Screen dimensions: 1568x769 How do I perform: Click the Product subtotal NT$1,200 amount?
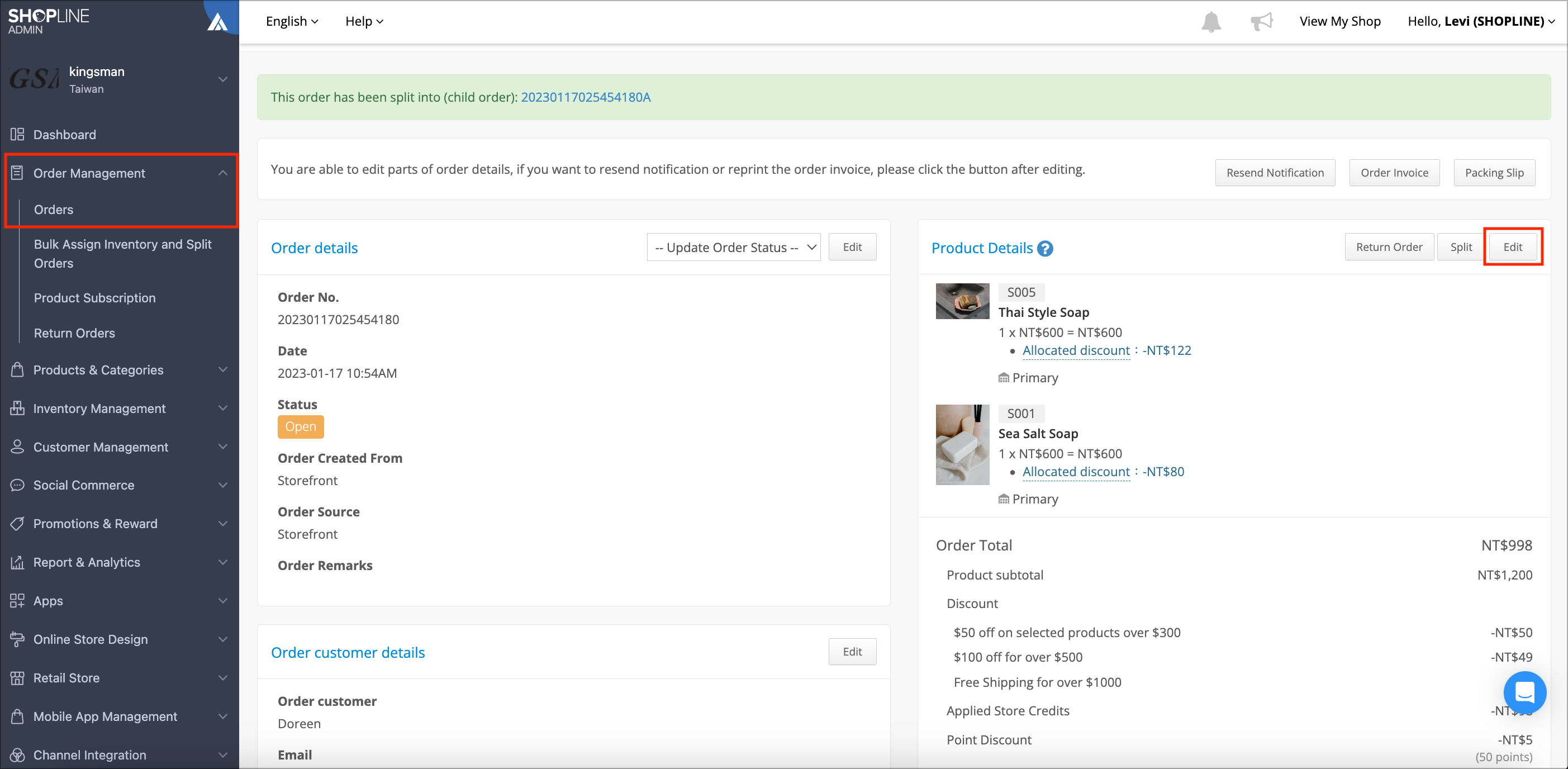tap(1505, 575)
